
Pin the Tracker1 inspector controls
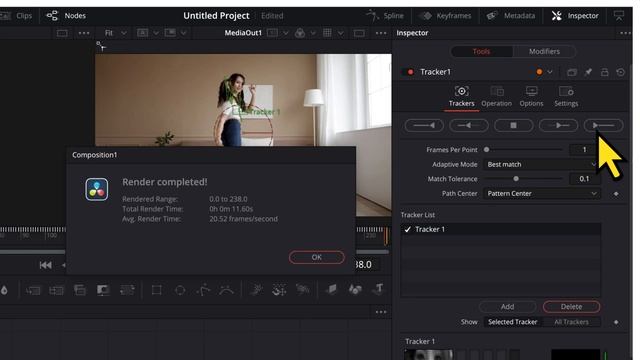point(588,72)
